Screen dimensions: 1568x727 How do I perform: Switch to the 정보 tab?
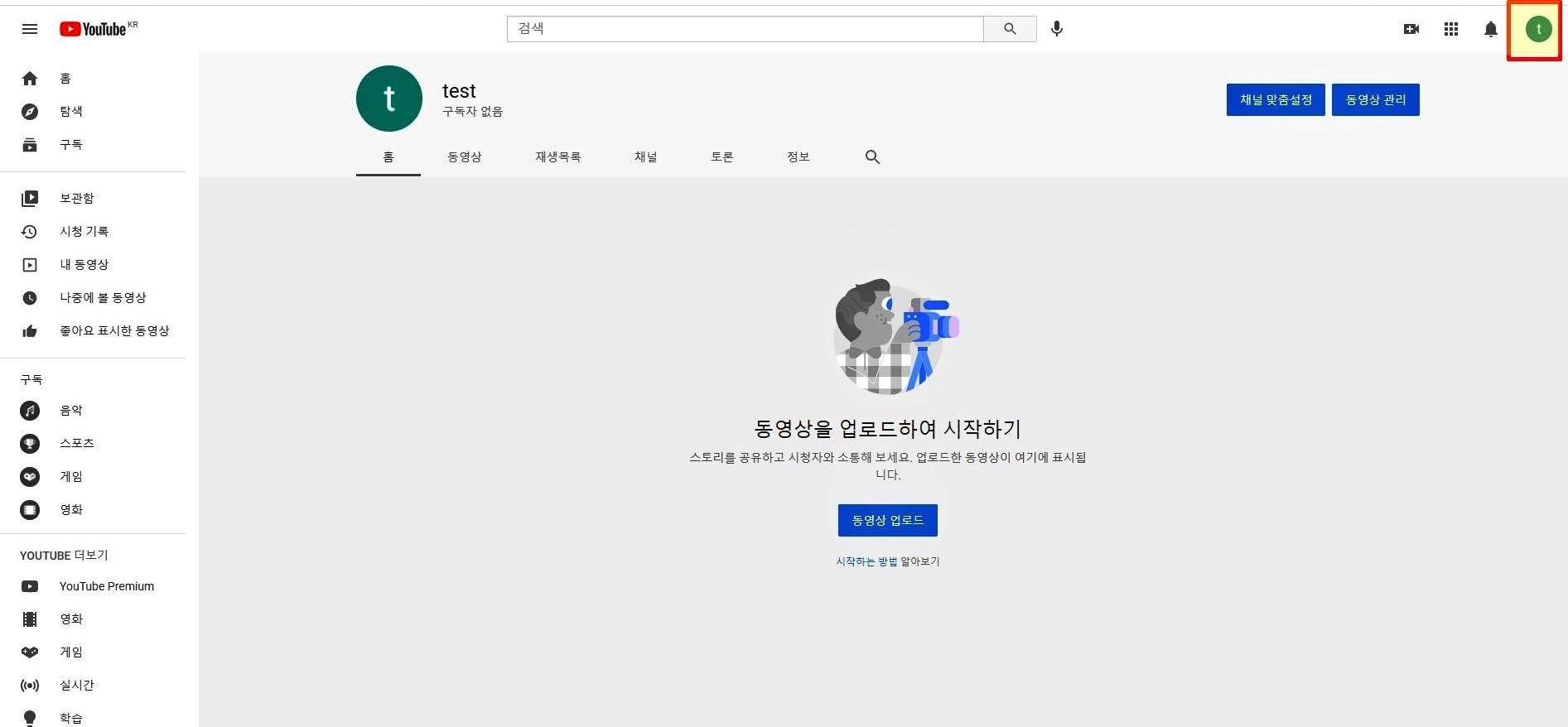tap(798, 157)
